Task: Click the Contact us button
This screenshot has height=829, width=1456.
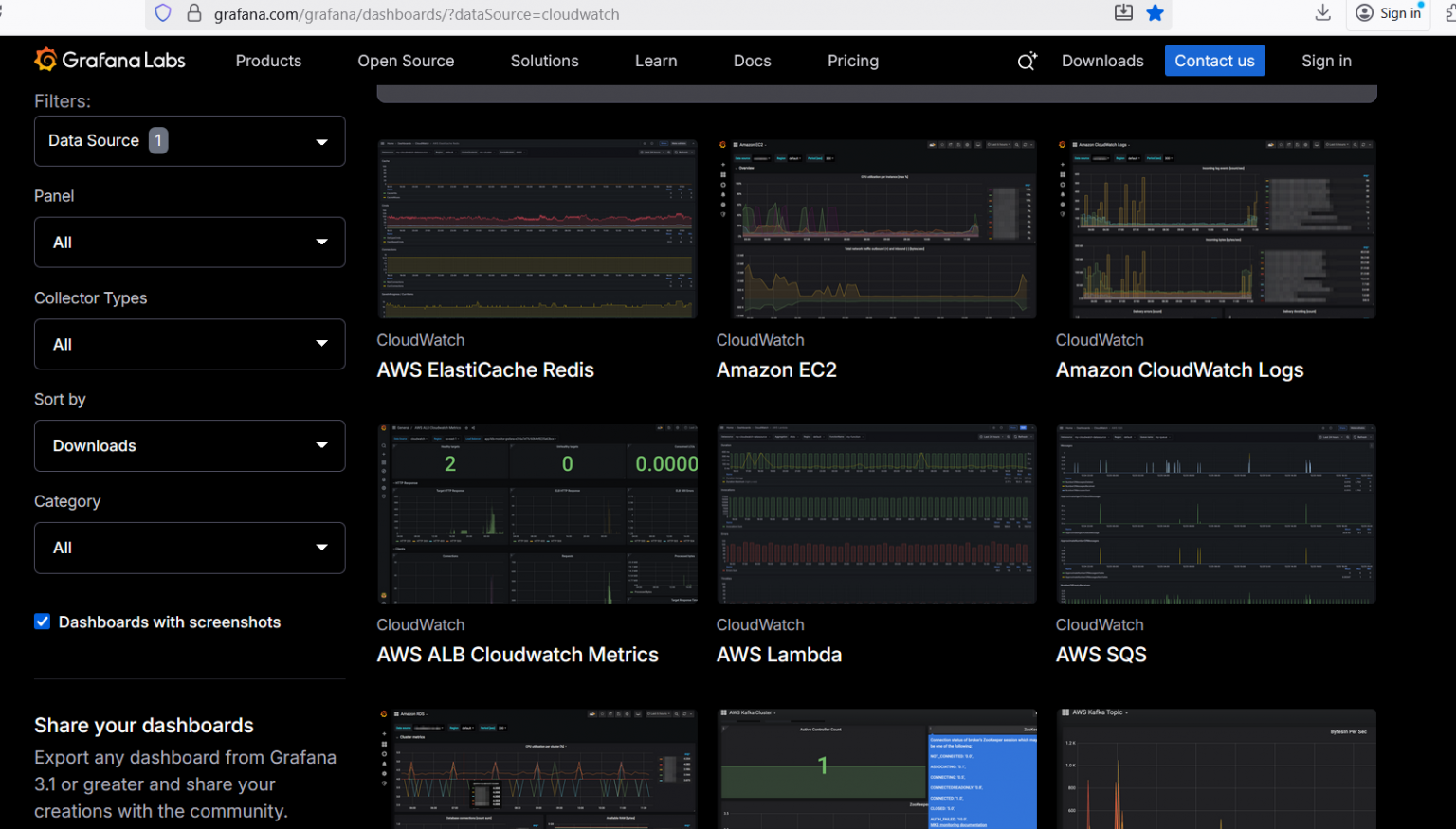Action: 1214,60
